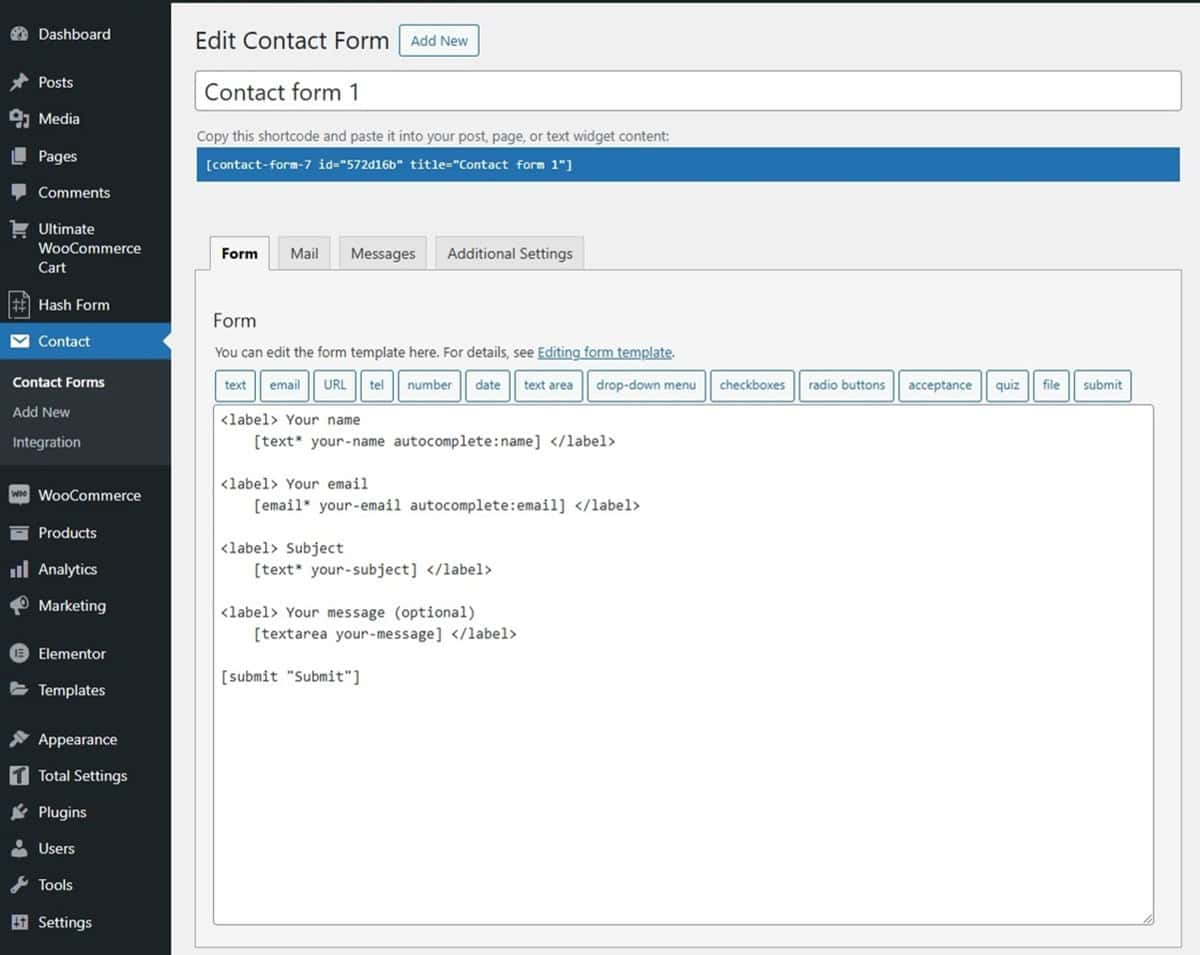The width and height of the screenshot is (1200, 955).
Task: Click the WooCommerce logo icon
Action: coord(19,495)
